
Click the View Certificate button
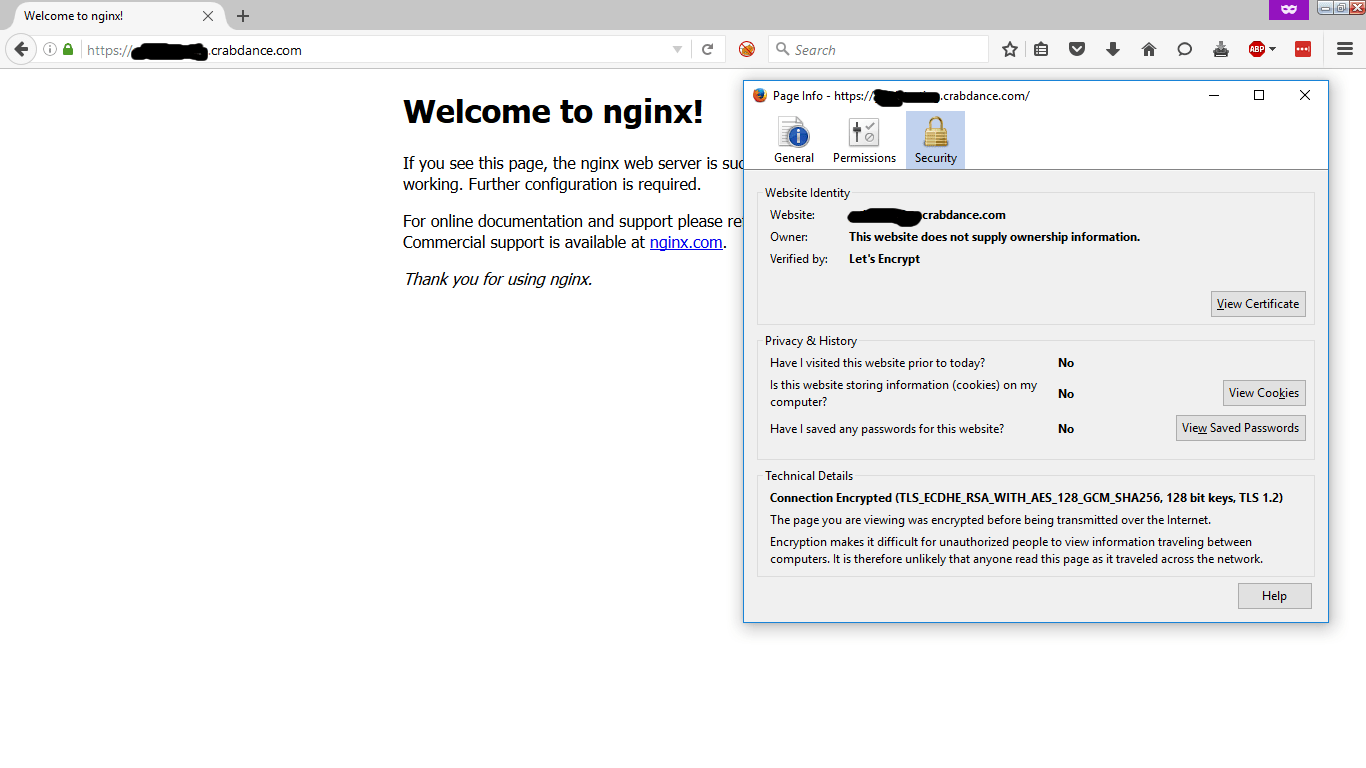[x=1257, y=304]
